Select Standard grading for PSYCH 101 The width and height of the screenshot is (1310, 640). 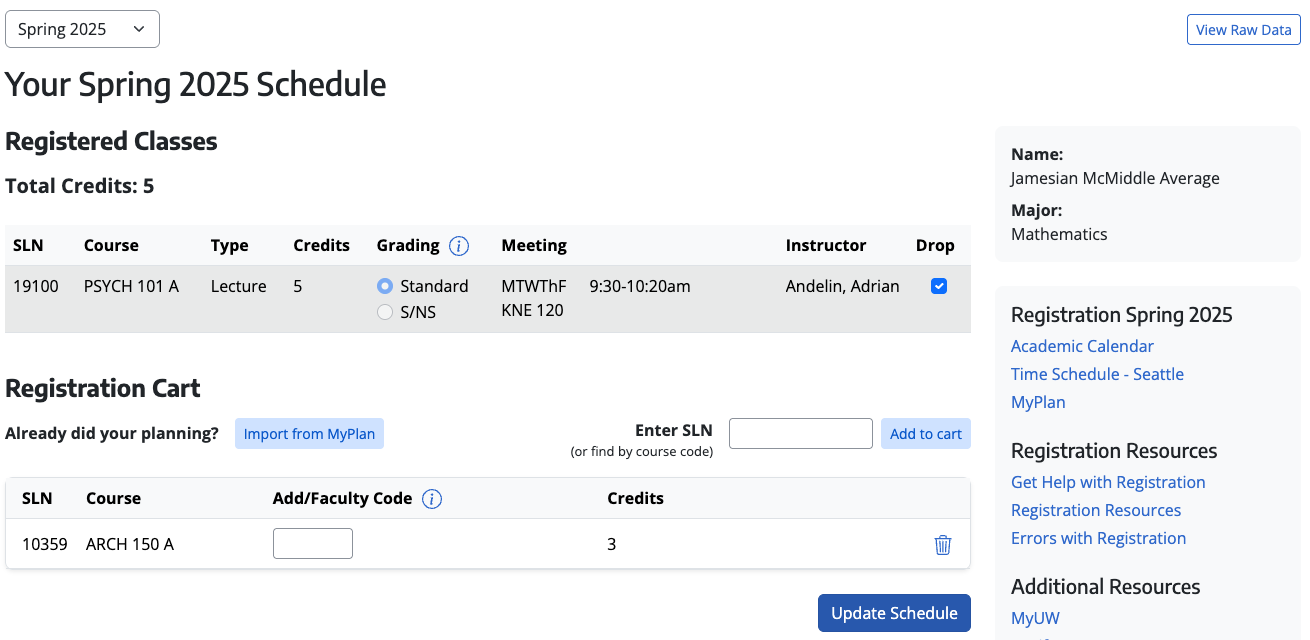point(385,285)
